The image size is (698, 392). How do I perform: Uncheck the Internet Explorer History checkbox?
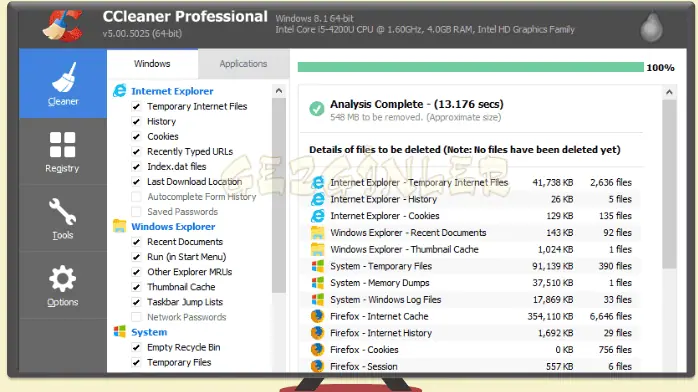coord(136,121)
